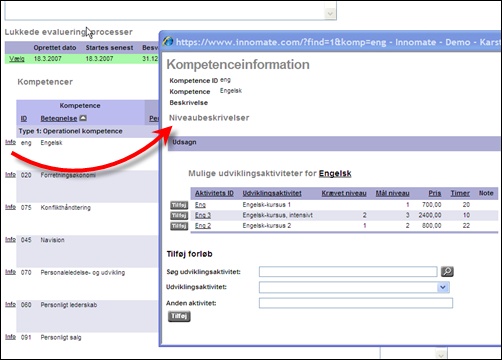Click into the Søg udviklingsaktivitet field
Image resolution: width=502 pixels, height=360 pixels.
[348, 272]
